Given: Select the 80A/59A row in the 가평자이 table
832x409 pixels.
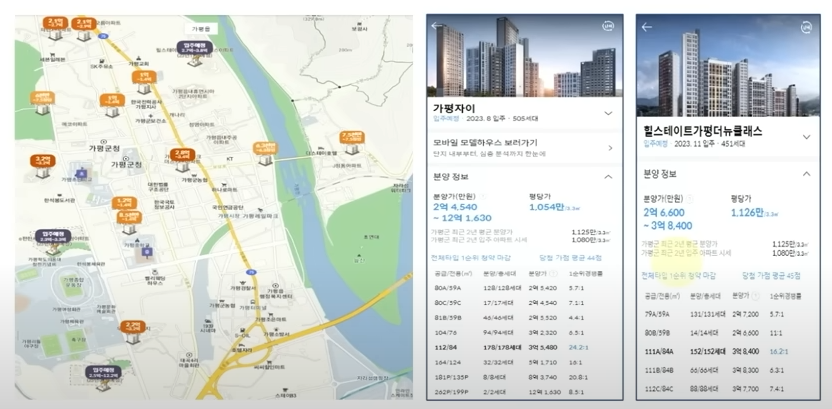Looking at the screenshot, I should [x=524, y=289].
